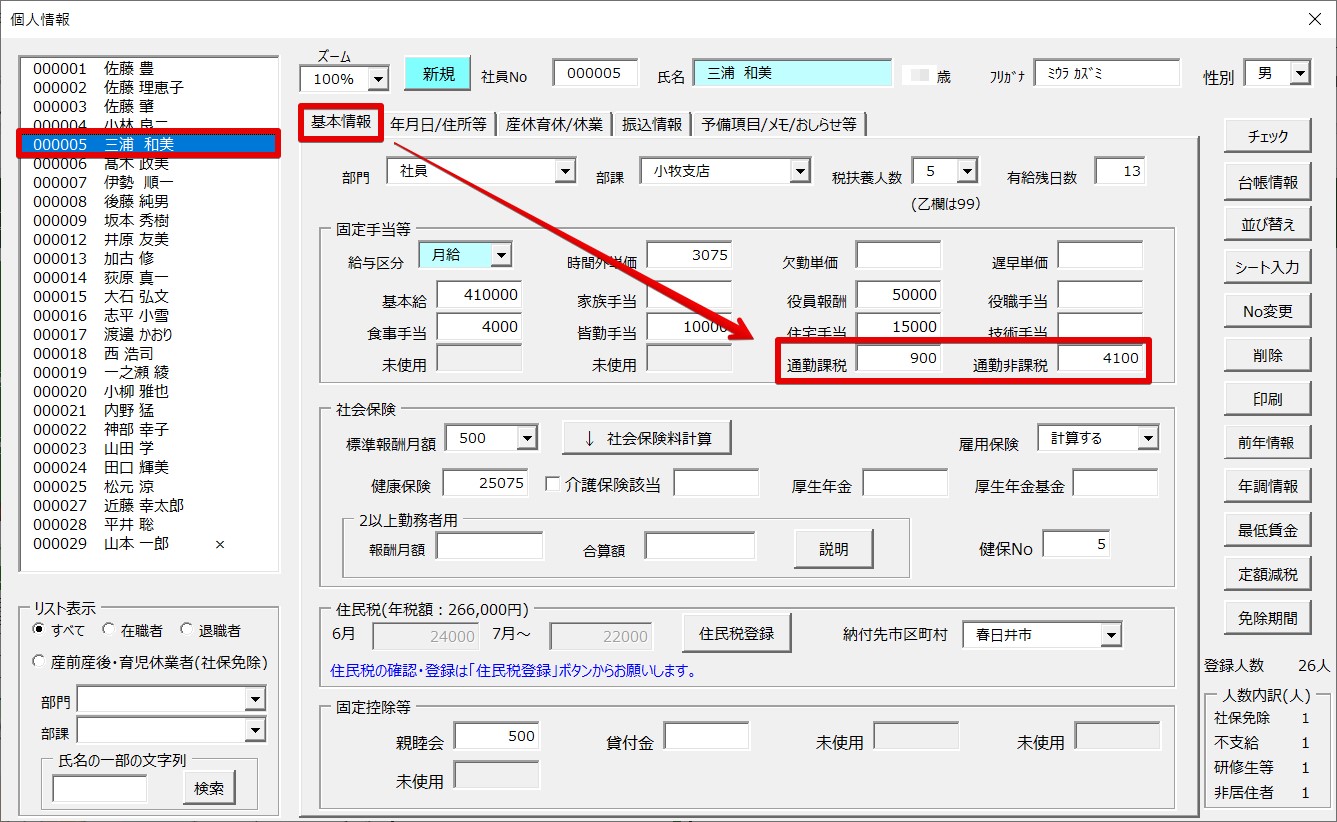1337x822 pixels.
Task: Open the 雇用保険 計算する dropdown
Action: [x=1147, y=438]
